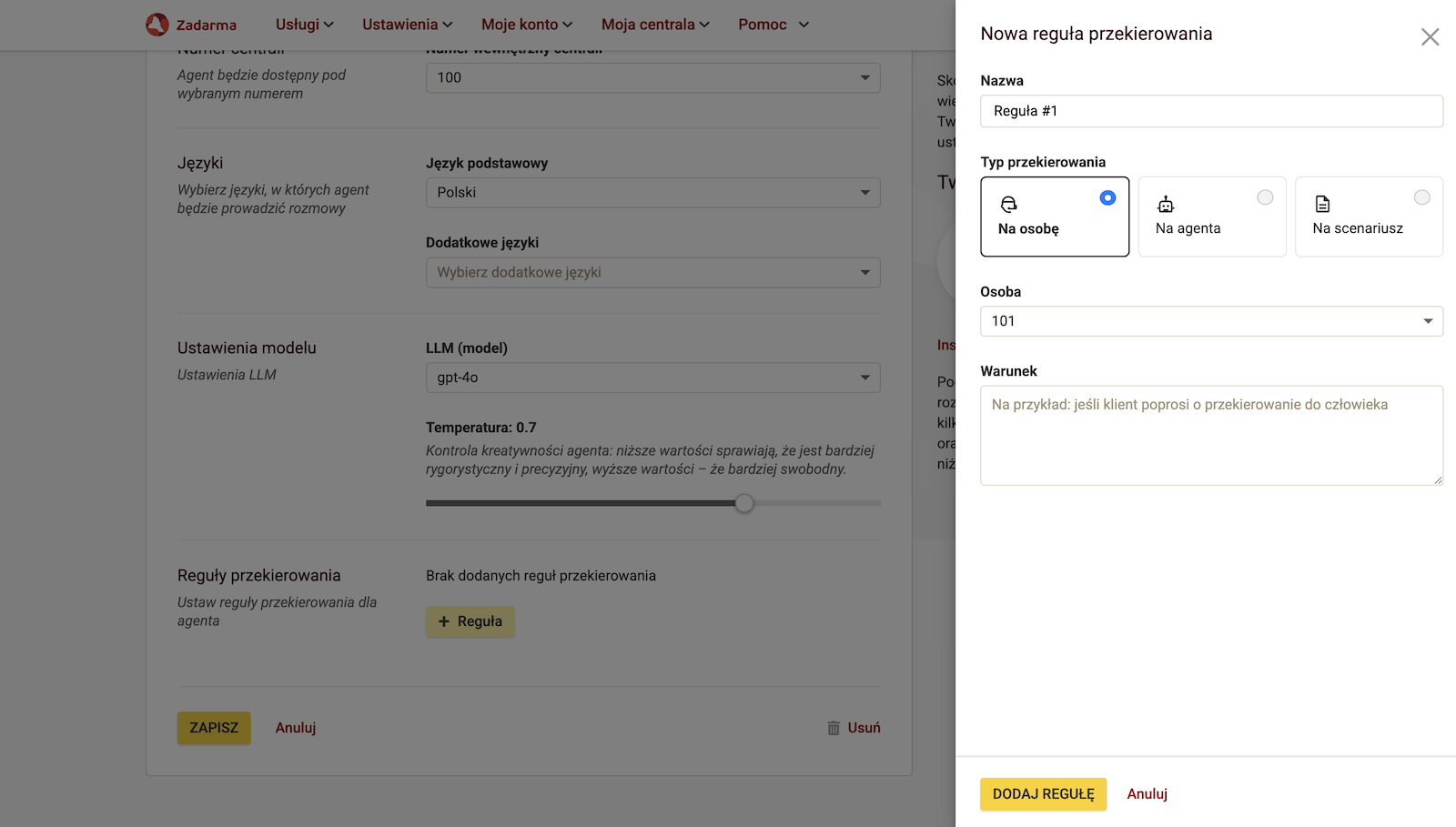Viewport: 1456px width, 827px height.
Task: Open the Dodatkowe języki dropdown
Action: [x=652, y=273]
